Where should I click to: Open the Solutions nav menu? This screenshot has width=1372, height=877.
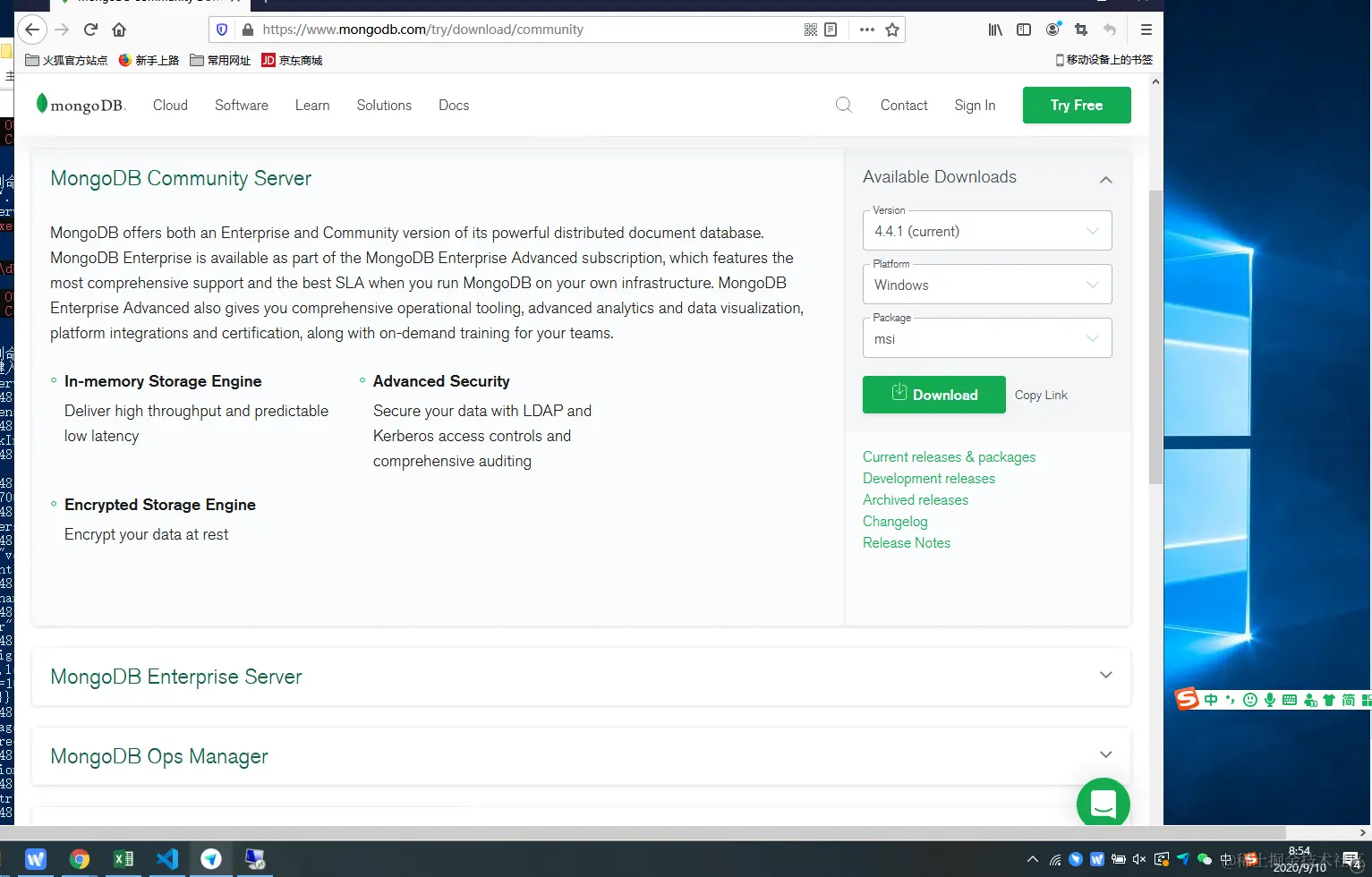point(384,105)
